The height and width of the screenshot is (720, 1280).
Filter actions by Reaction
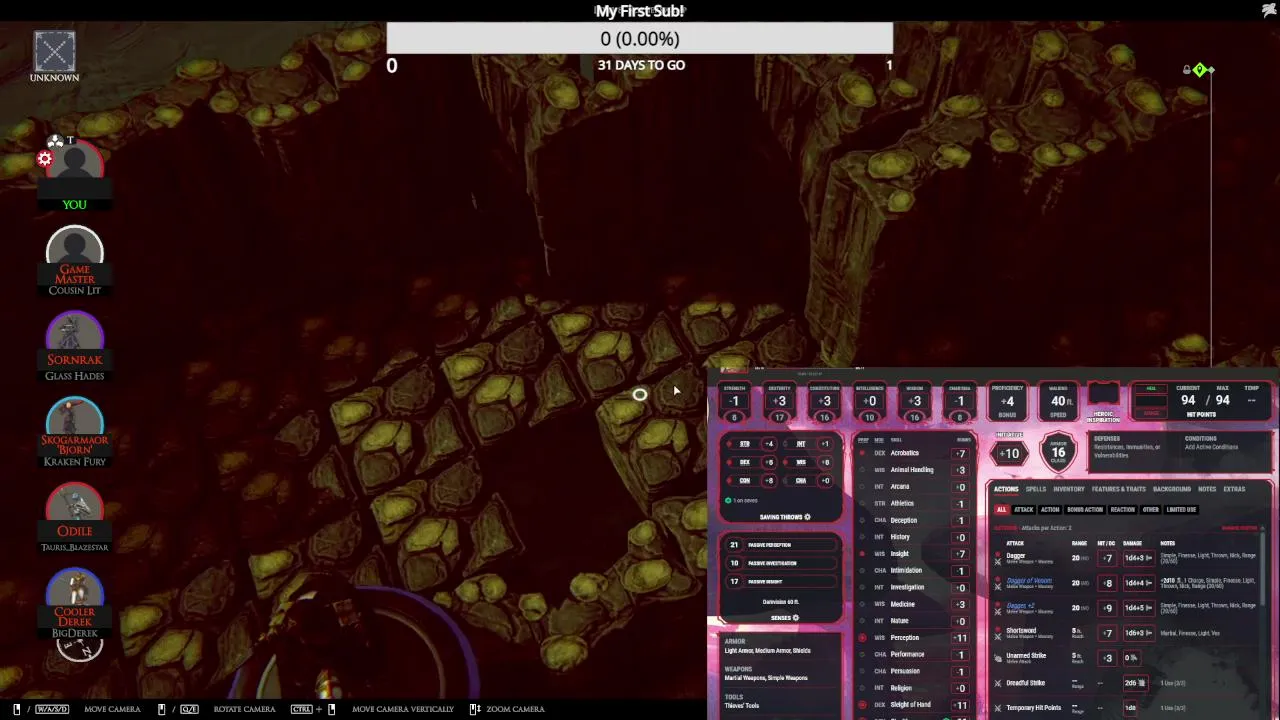click(1123, 509)
